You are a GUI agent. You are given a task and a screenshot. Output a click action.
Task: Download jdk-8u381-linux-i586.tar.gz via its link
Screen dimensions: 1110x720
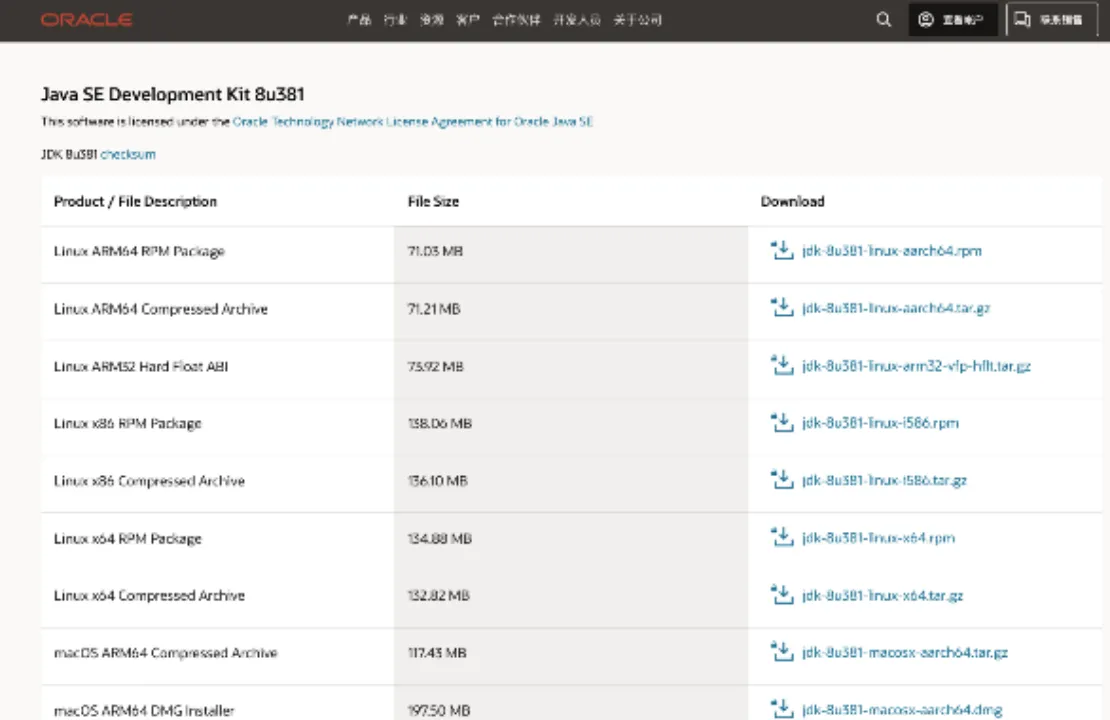pos(884,481)
